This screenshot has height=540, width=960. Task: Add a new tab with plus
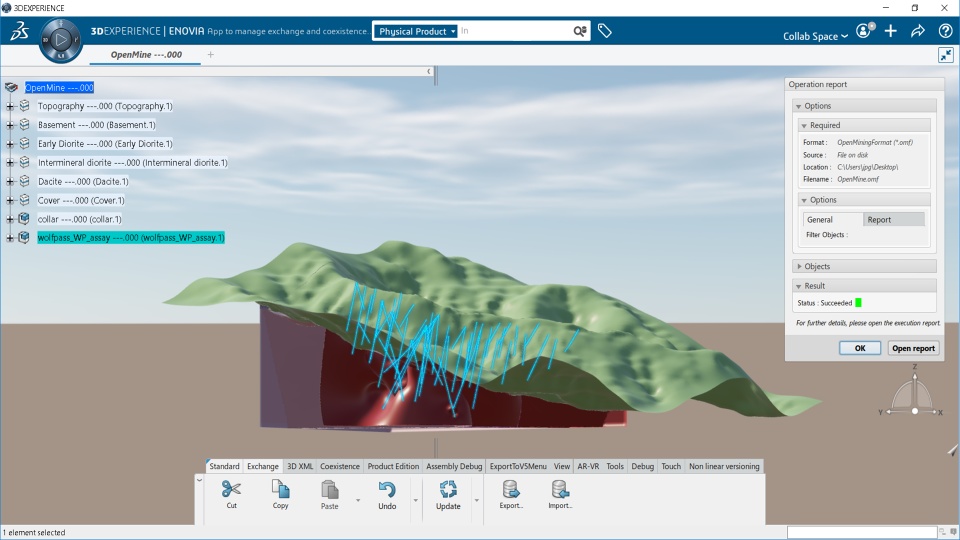pyautogui.click(x=211, y=54)
